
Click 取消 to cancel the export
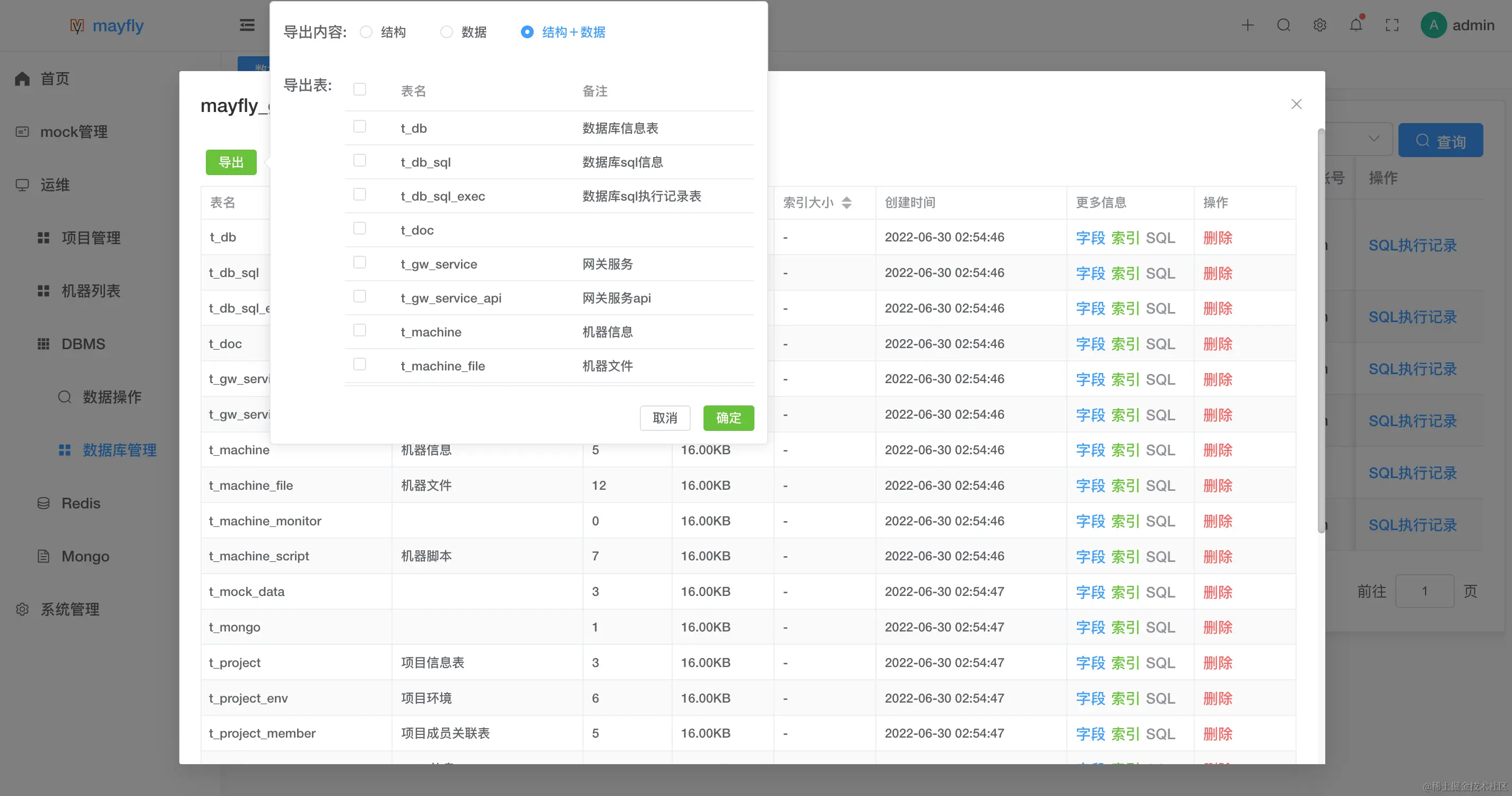[x=664, y=418]
